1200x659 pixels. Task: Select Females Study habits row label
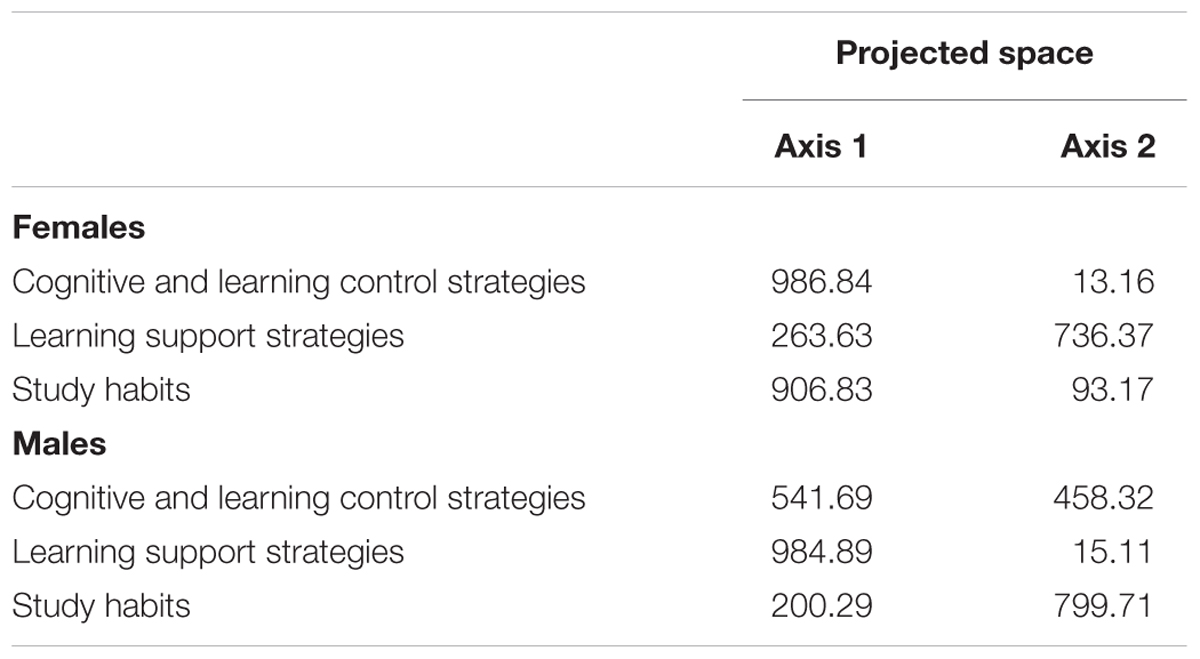tap(101, 389)
